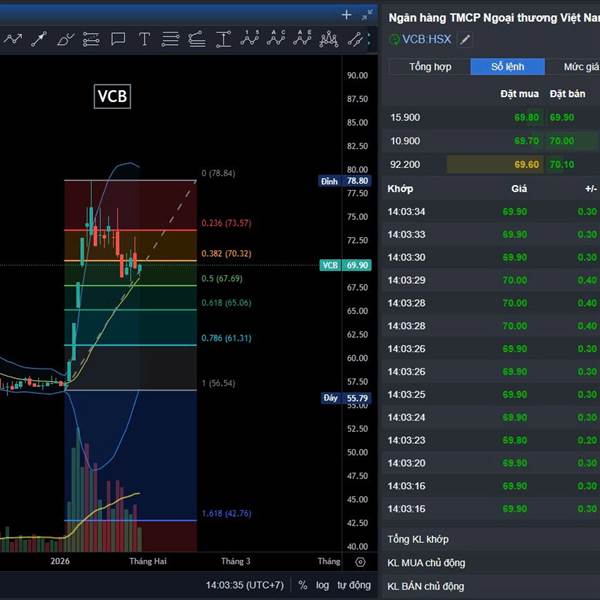Click the 14:03:35 (UTC+7) timezone clock

[x=245, y=585]
